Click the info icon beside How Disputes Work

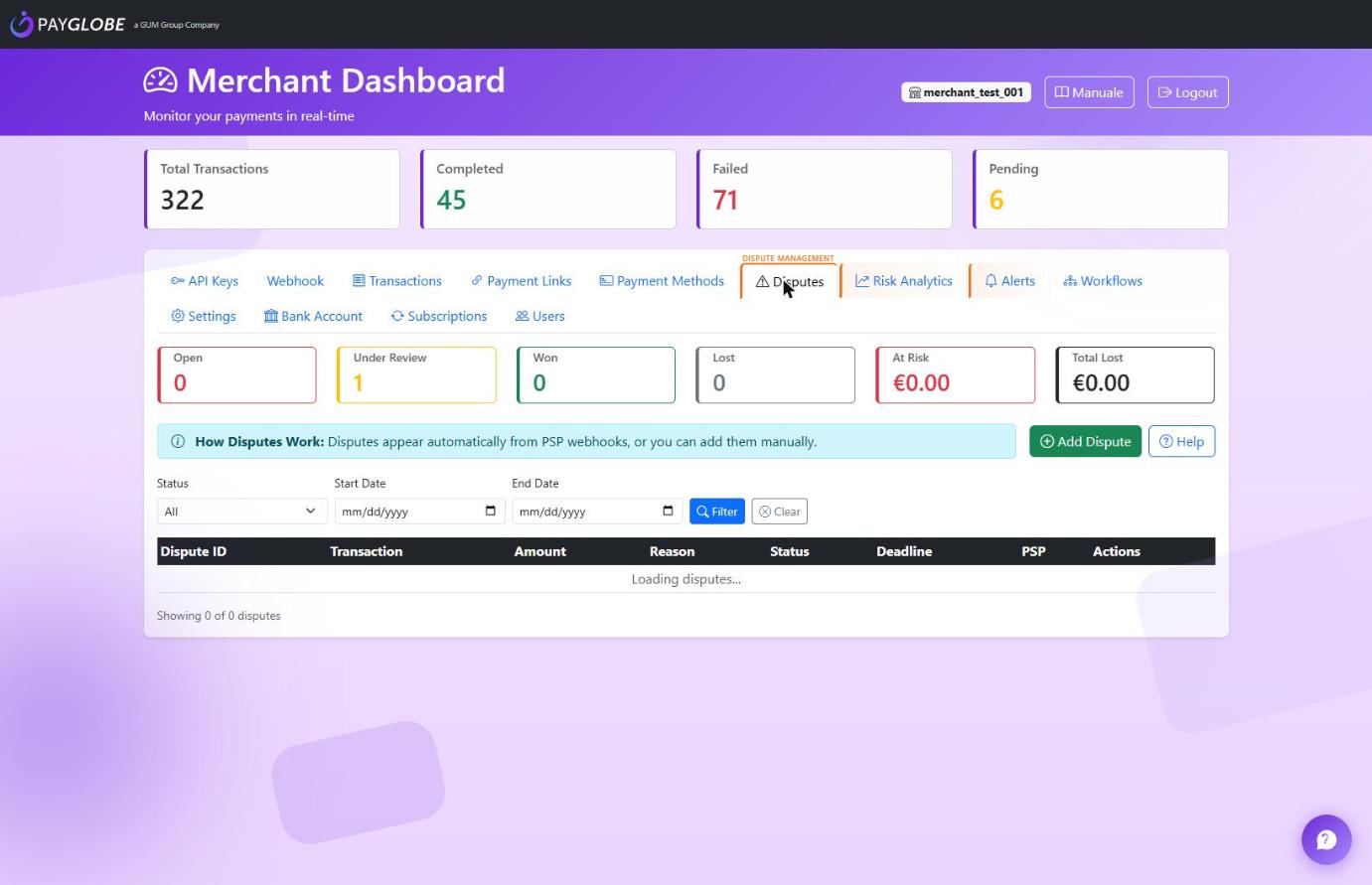178,442
